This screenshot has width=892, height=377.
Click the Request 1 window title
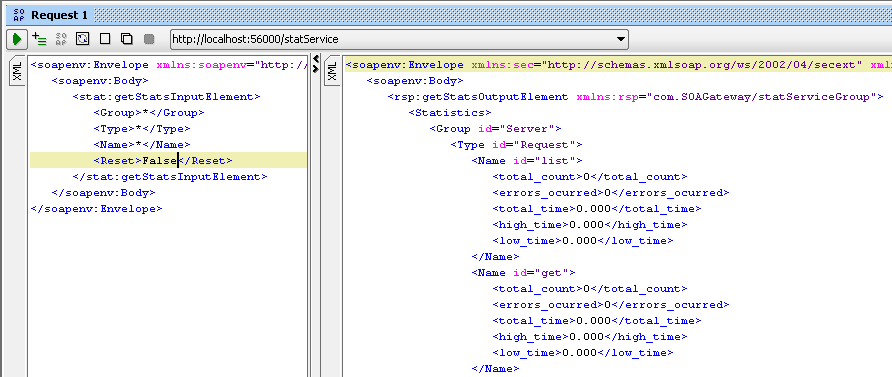tap(59, 15)
